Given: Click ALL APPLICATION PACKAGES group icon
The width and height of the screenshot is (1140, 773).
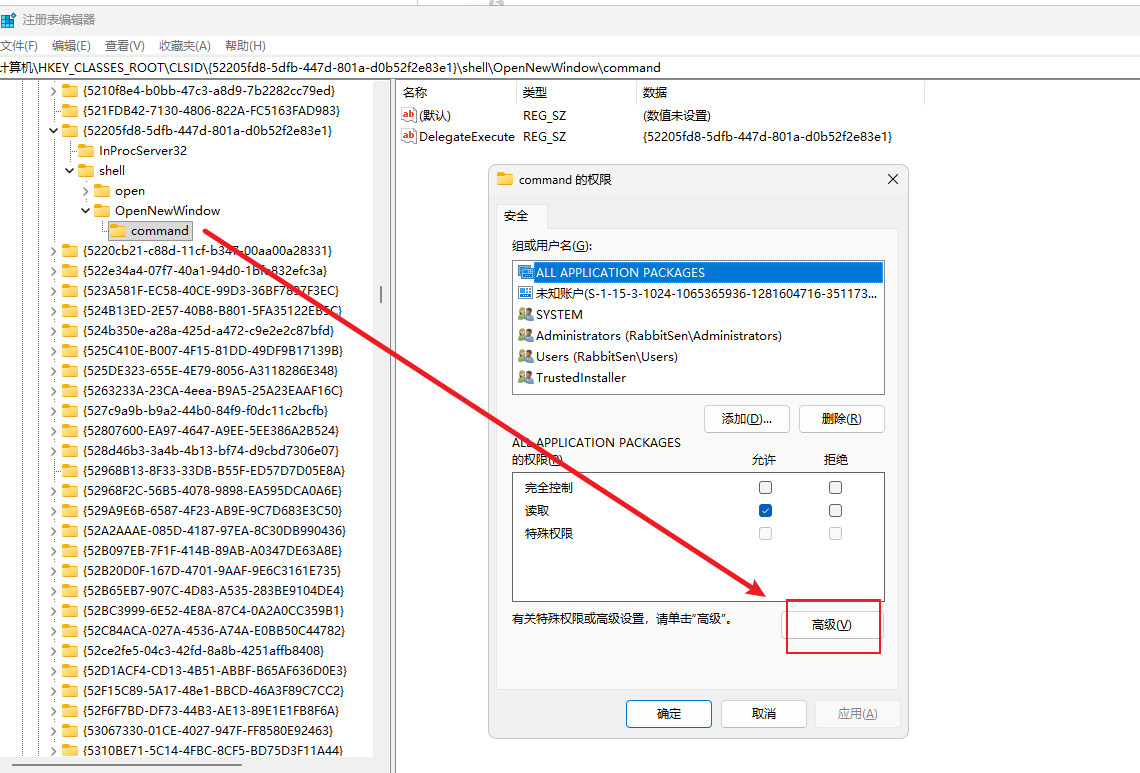Looking at the screenshot, I should [525, 272].
